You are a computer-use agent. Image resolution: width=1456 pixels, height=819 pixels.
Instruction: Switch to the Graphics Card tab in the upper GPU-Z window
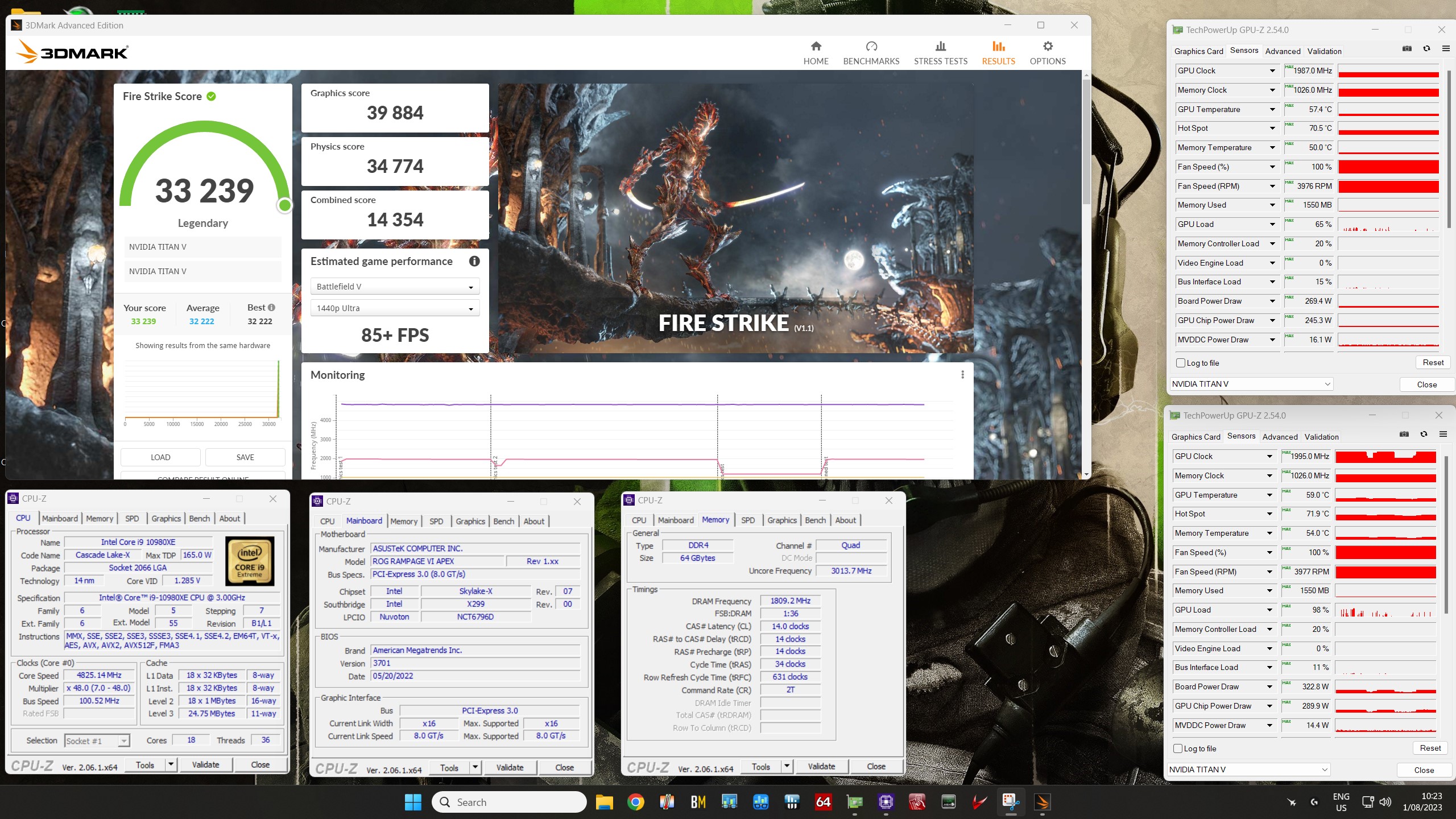(1198, 51)
